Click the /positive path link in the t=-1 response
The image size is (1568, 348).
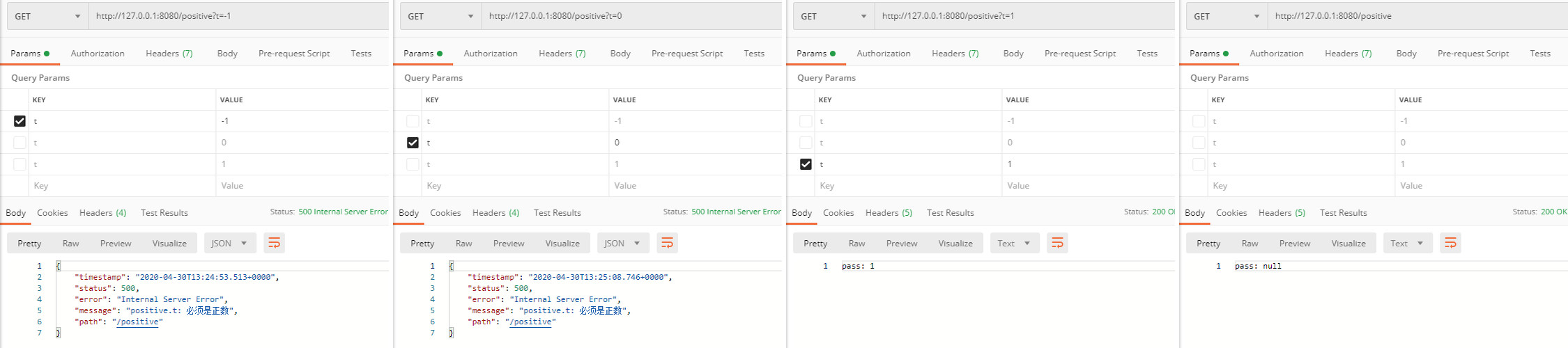(x=137, y=322)
